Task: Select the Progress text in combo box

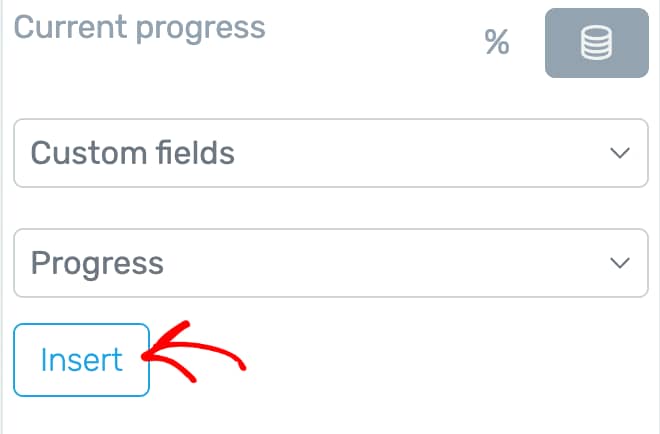Action: [x=97, y=264]
